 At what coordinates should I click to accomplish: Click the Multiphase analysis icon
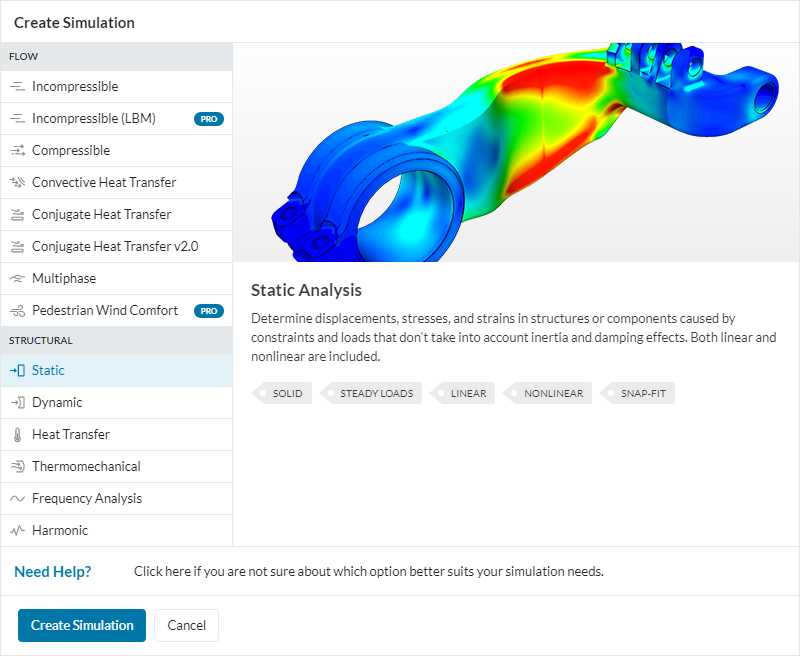(x=17, y=279)
